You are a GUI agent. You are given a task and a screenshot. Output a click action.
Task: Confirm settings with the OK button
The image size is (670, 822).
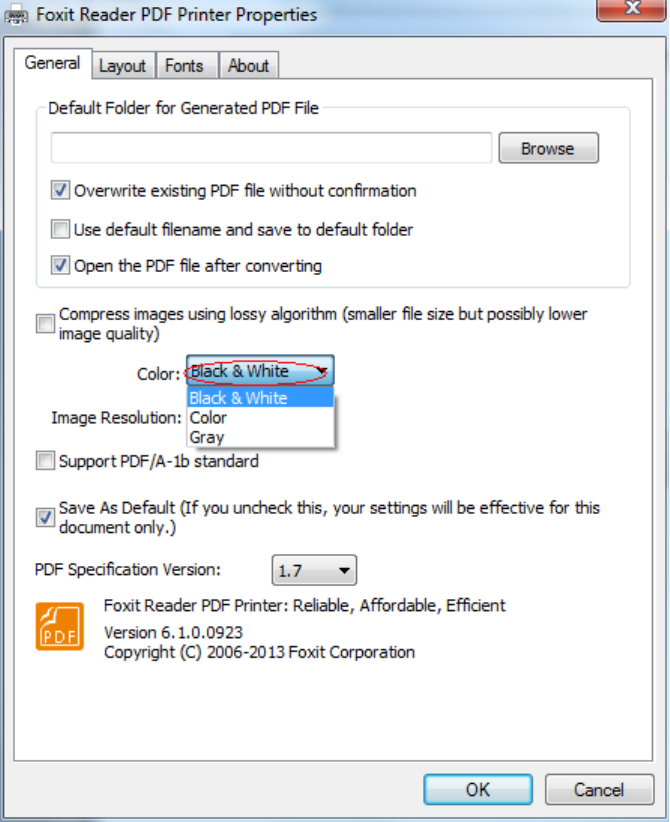tap(477, 789)
